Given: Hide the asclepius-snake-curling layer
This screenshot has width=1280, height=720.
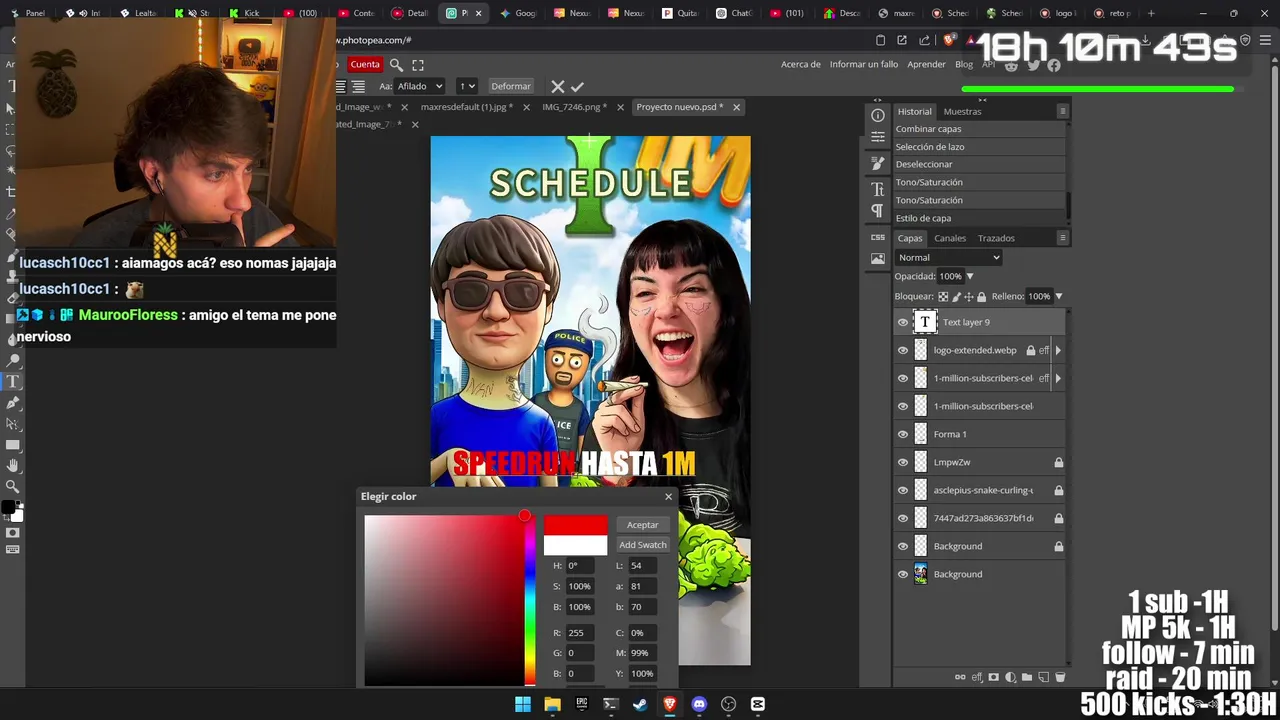Looking at the screenshot, I should tap(903, 490).
